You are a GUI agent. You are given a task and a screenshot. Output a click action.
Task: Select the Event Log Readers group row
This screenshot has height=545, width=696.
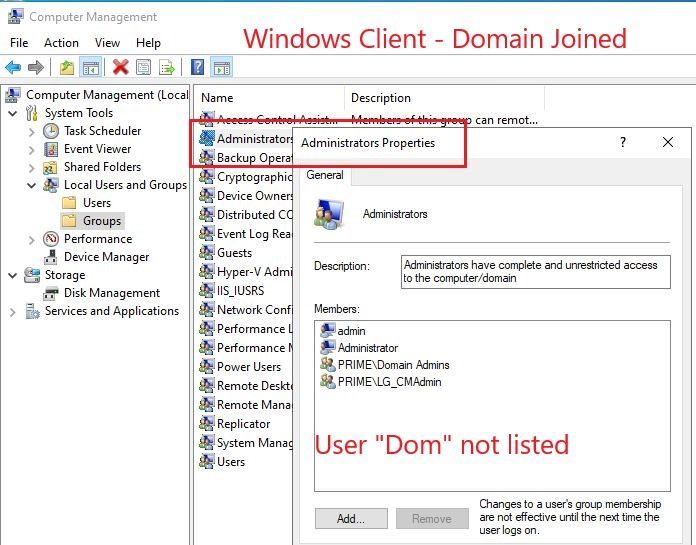point(246,233)
